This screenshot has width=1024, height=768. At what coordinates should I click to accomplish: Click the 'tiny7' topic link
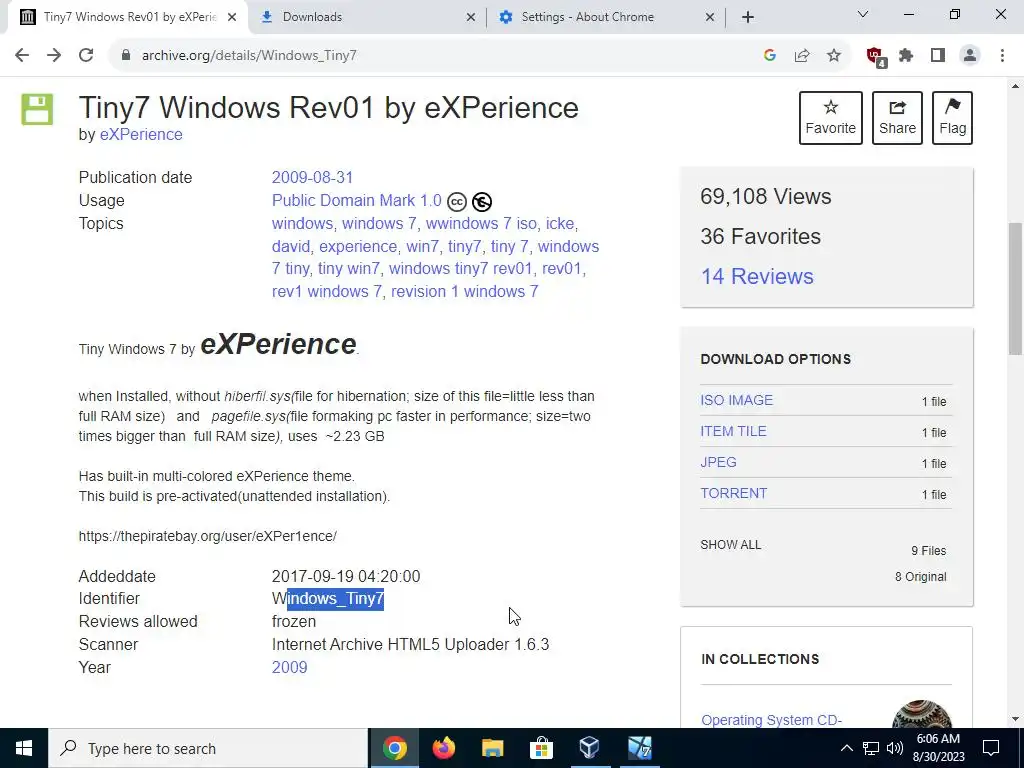(x=464, y=246)
